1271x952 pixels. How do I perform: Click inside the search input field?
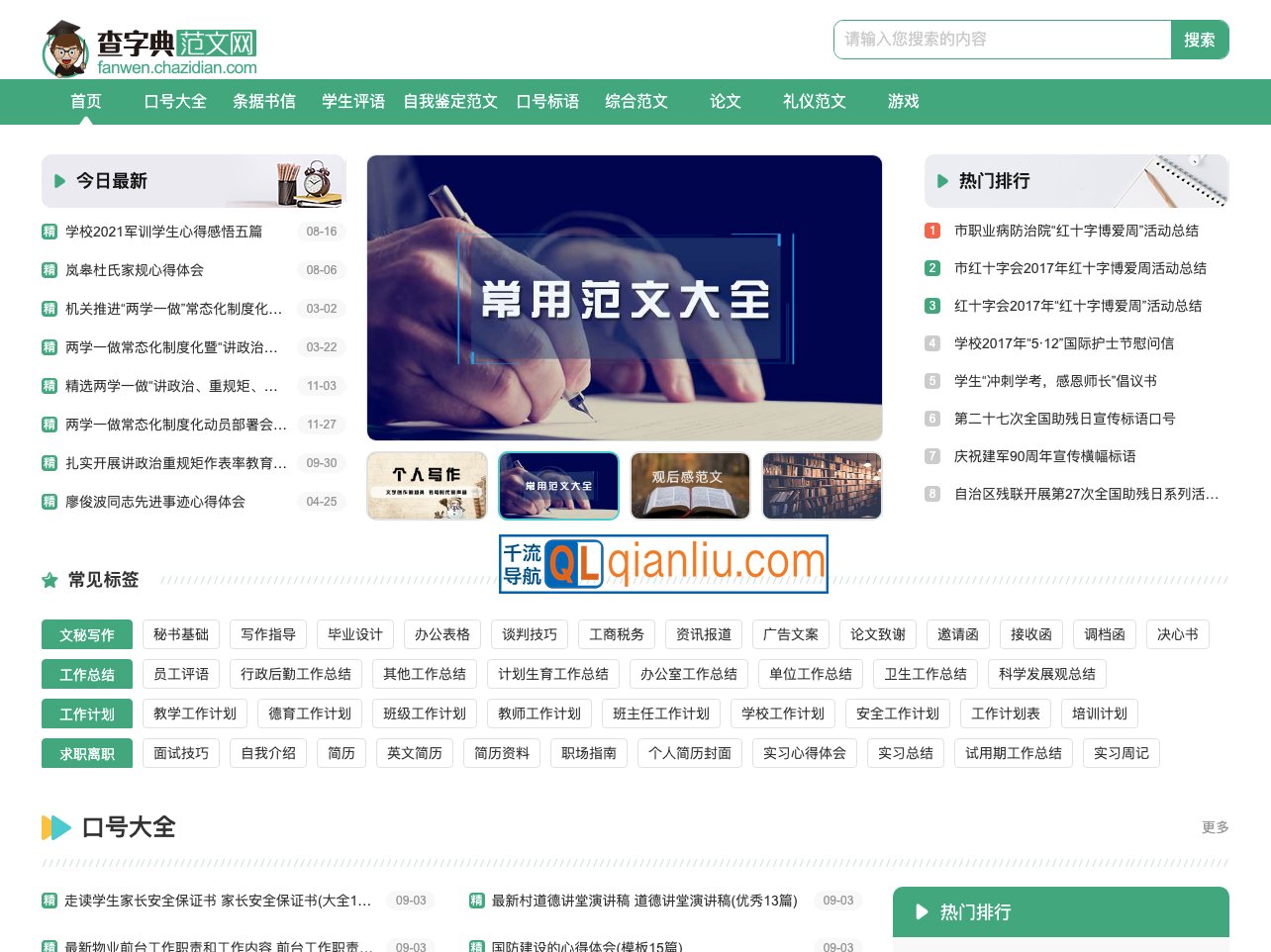[1002, 40]
